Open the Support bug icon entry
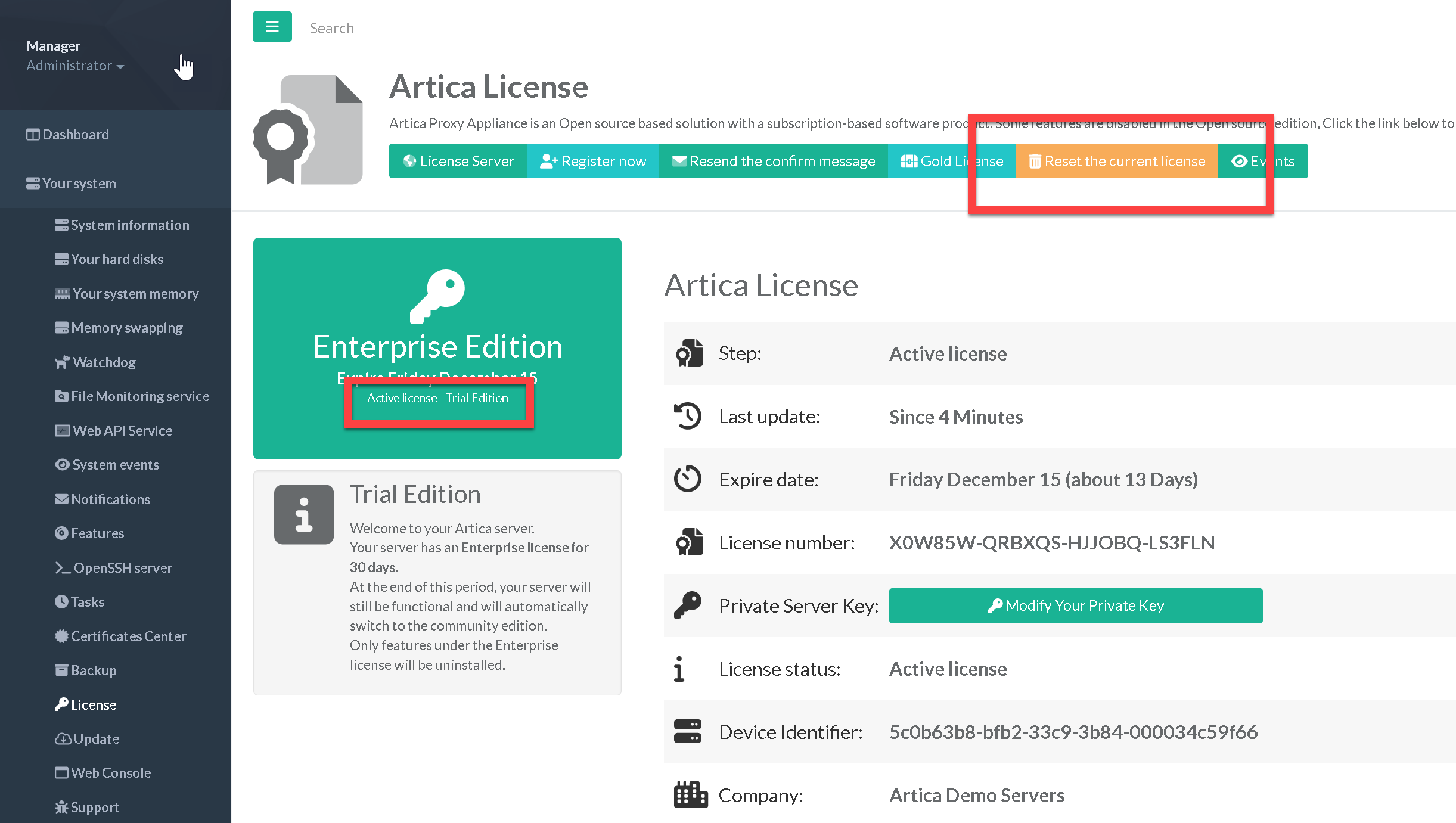This screenshot has width=1456, height=823. pos(61,808)
